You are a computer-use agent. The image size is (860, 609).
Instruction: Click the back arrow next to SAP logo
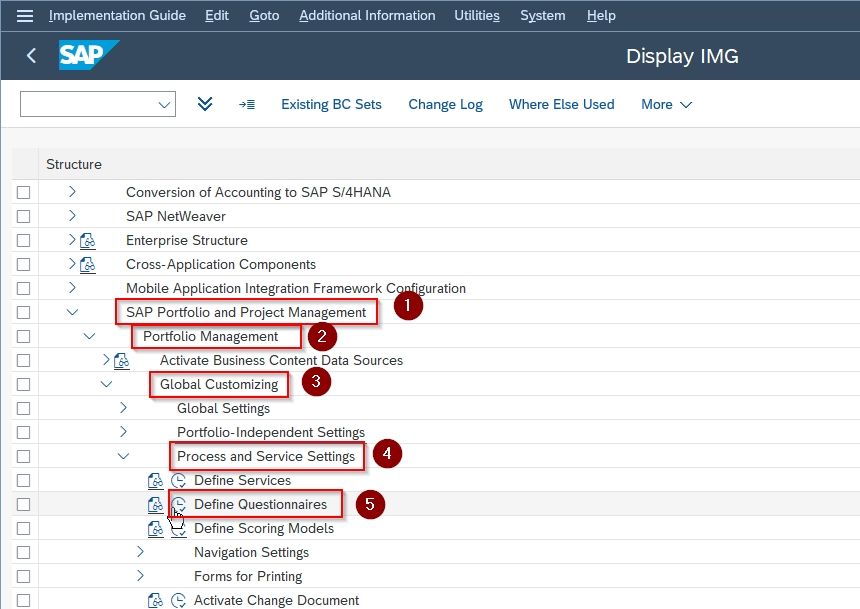31,55
